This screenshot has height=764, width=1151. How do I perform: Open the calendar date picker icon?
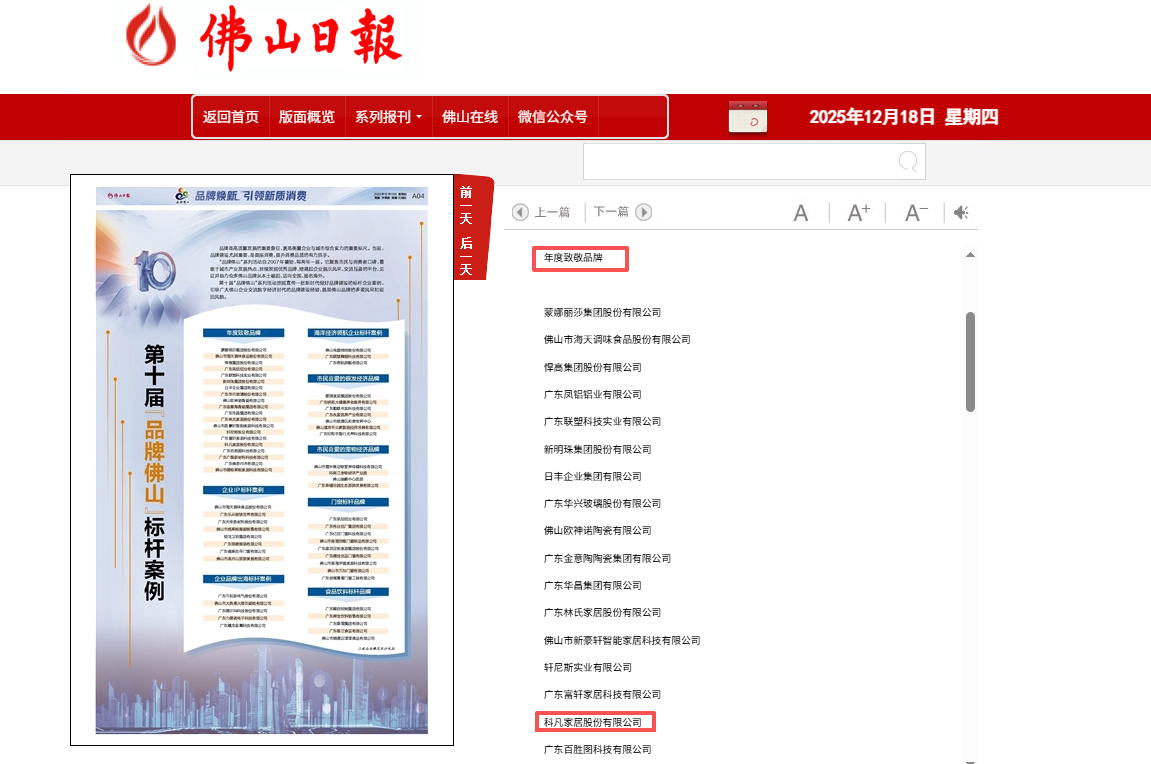tap(747, 117)
